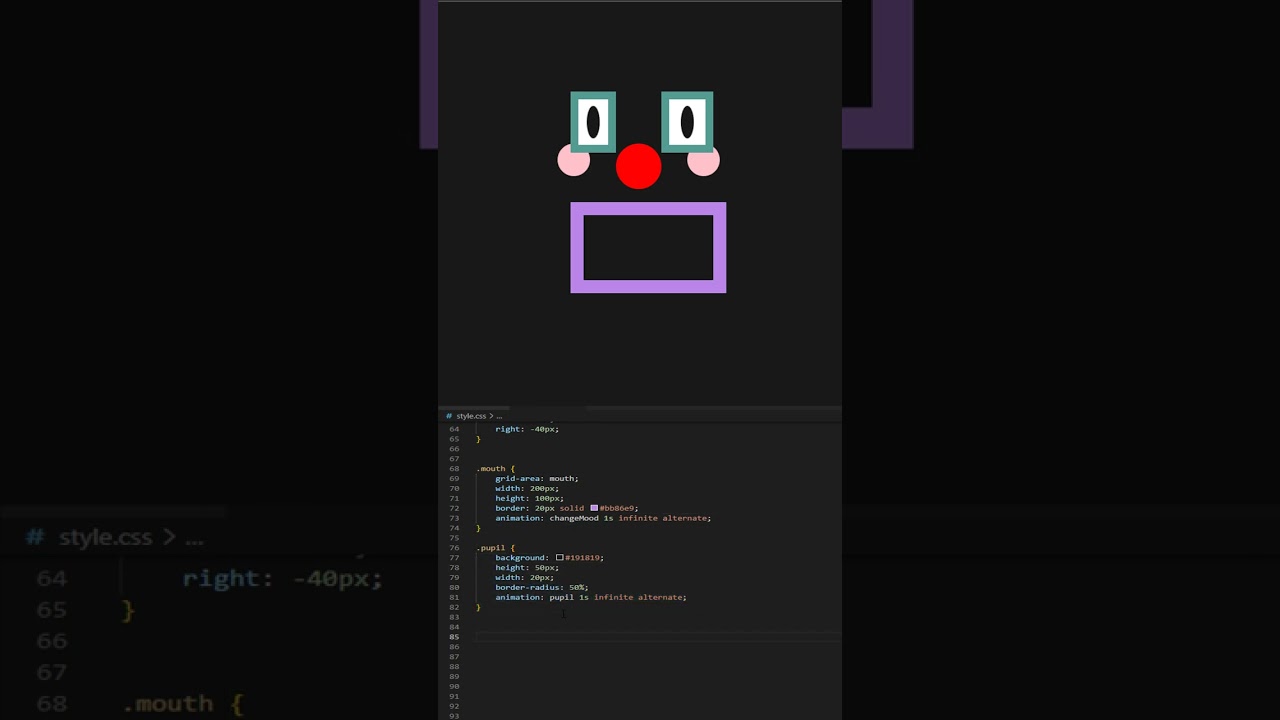Click line number 76 in the gutter
Viewport: 1280px width, 720px height.
(454, 548)
